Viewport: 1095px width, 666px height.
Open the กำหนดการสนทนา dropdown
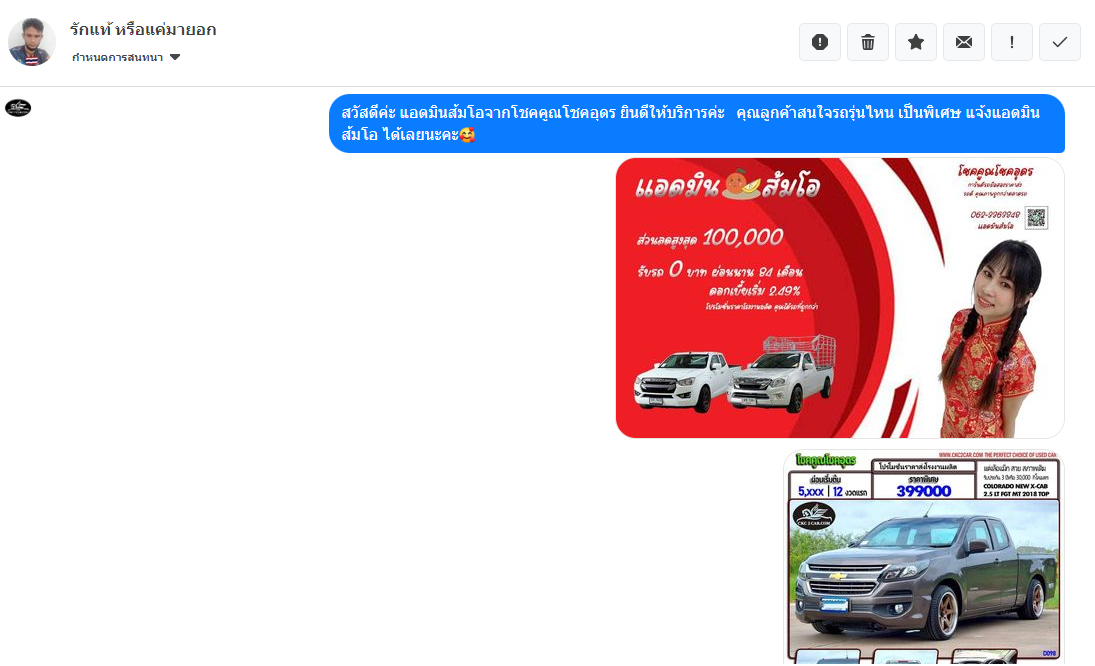coord(126,57)
